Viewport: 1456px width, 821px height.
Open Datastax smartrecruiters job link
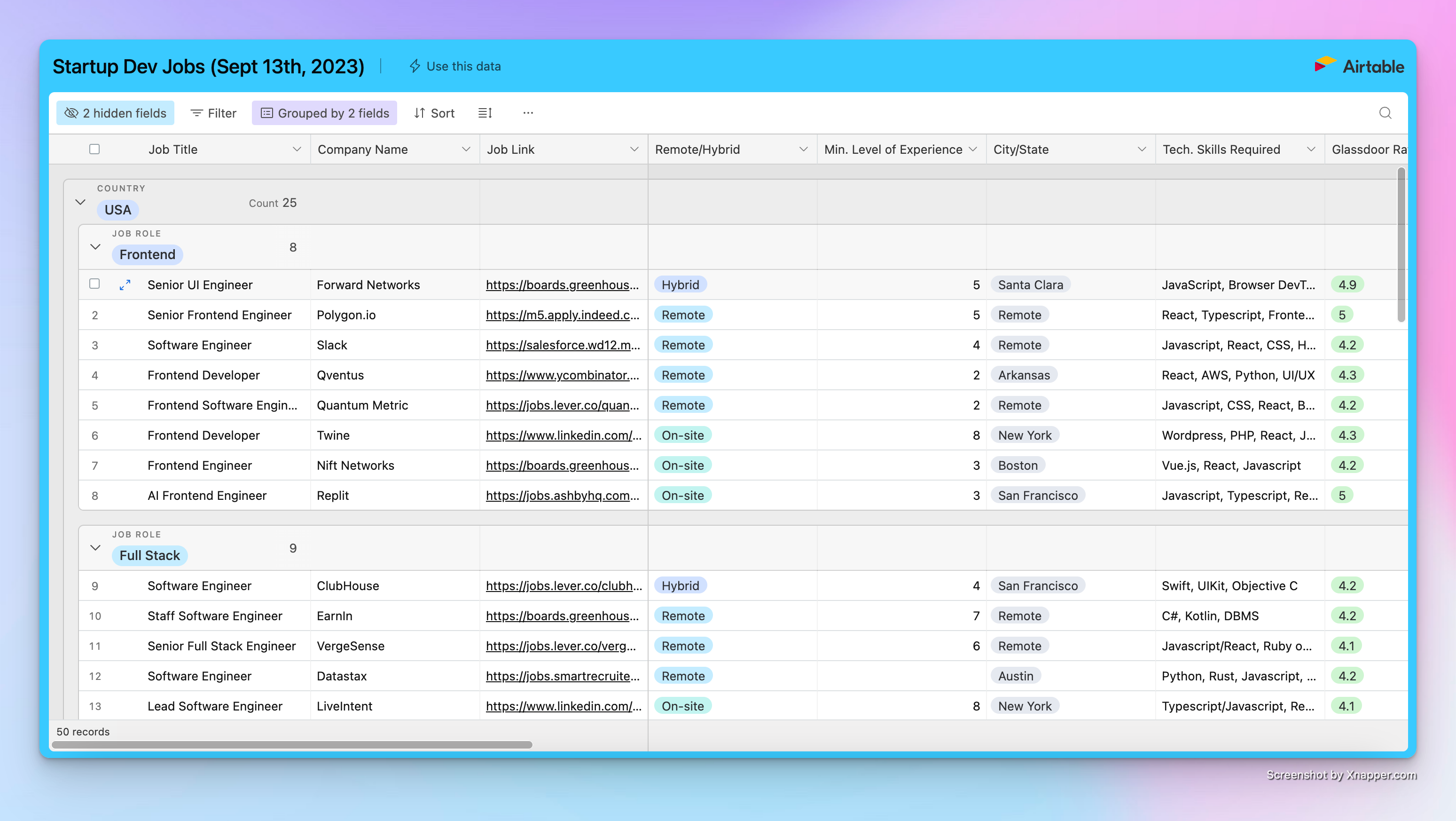563,676
